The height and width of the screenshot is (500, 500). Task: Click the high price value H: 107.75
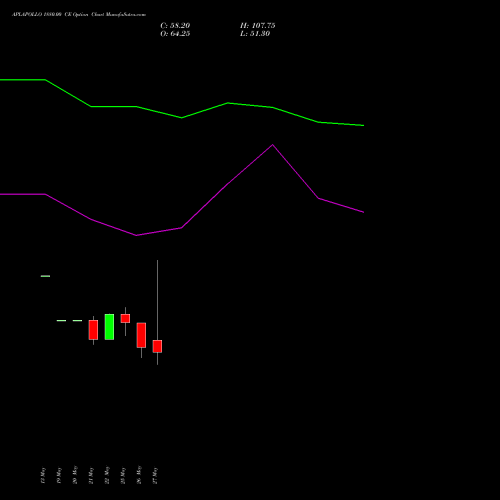258,26
